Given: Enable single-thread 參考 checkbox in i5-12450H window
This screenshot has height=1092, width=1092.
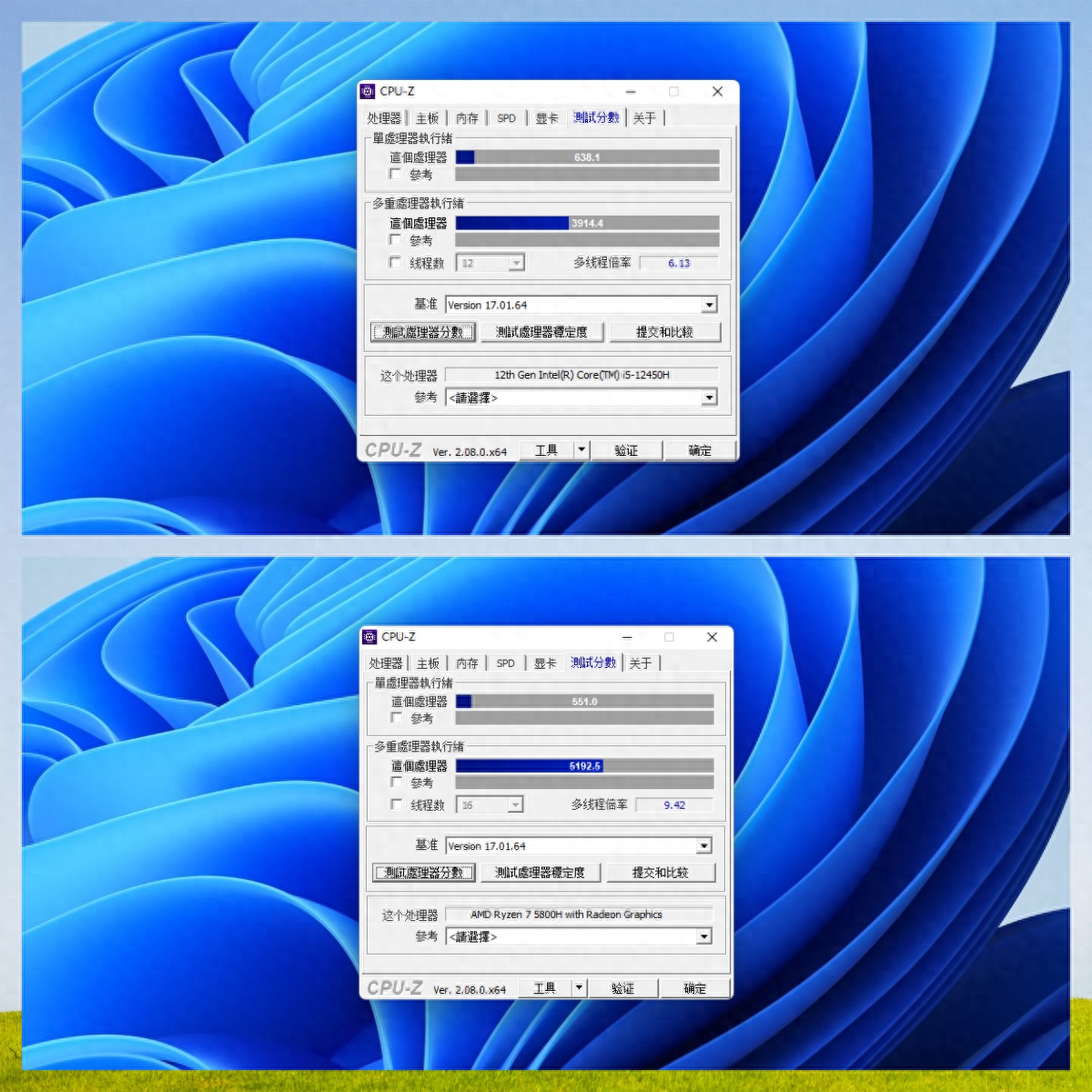Looking at the screenshot, I should pos(395,174).
